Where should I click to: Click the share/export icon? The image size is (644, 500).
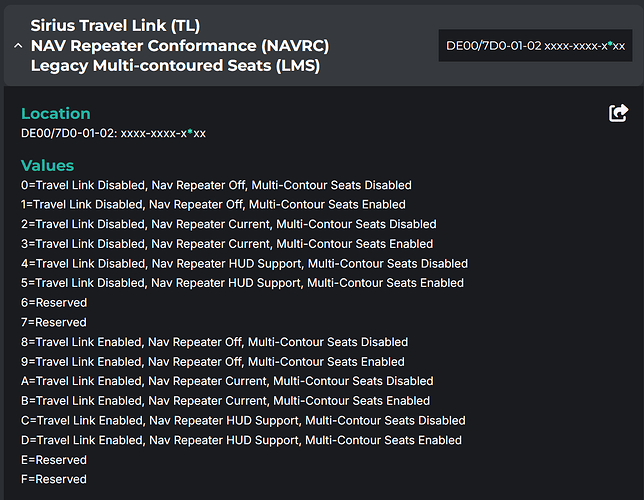[x=618, y=113]
